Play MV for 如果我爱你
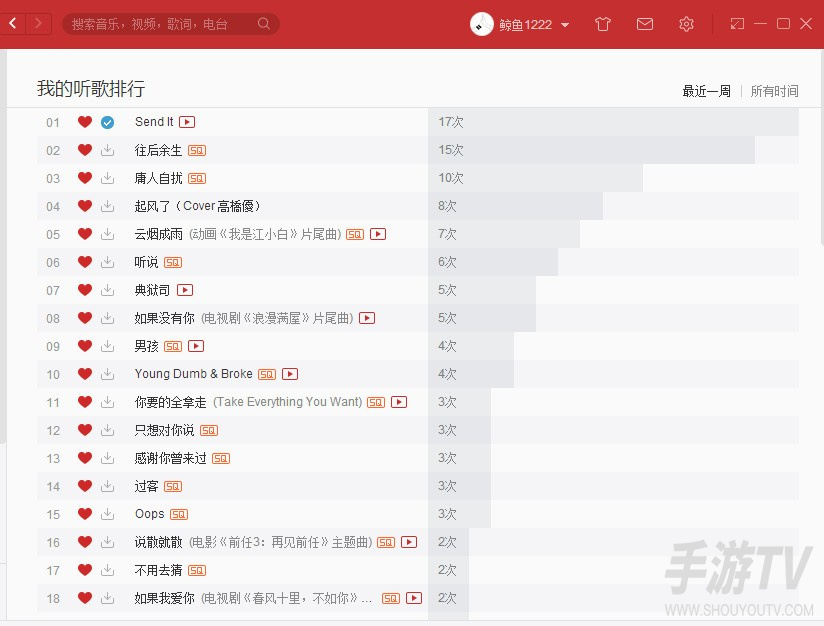 (414, 598)
